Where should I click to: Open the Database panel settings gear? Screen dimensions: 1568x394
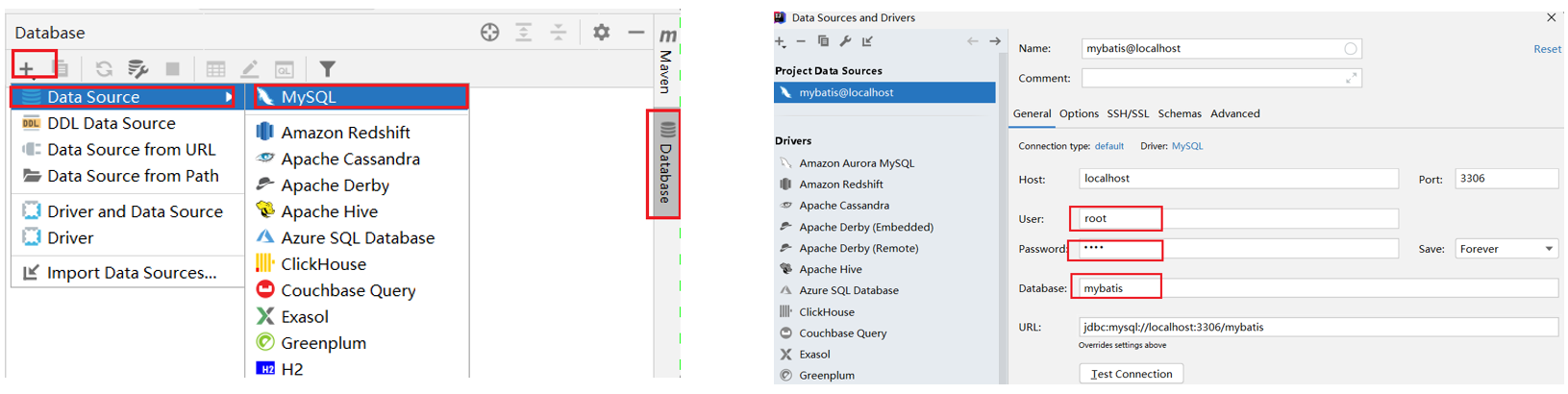(601, 32)
